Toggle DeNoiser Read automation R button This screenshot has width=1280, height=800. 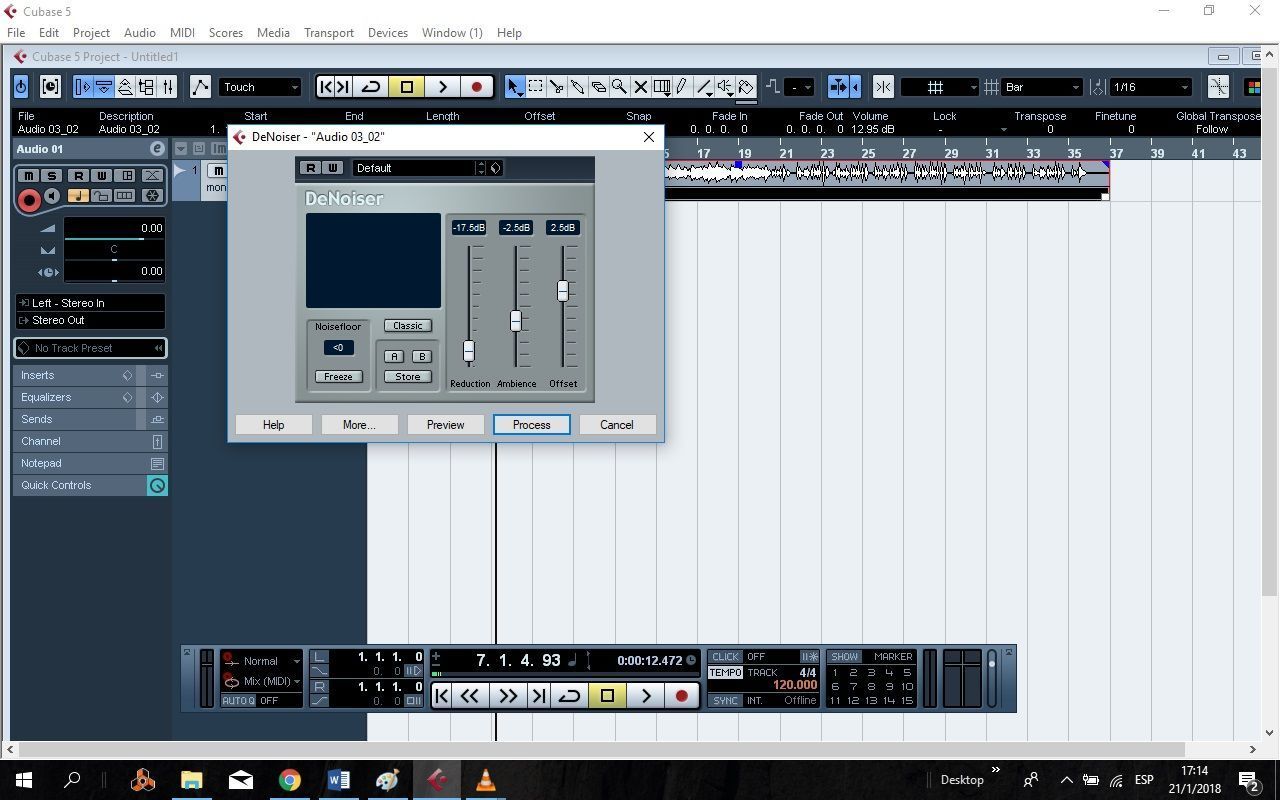[x=311, y=168]
